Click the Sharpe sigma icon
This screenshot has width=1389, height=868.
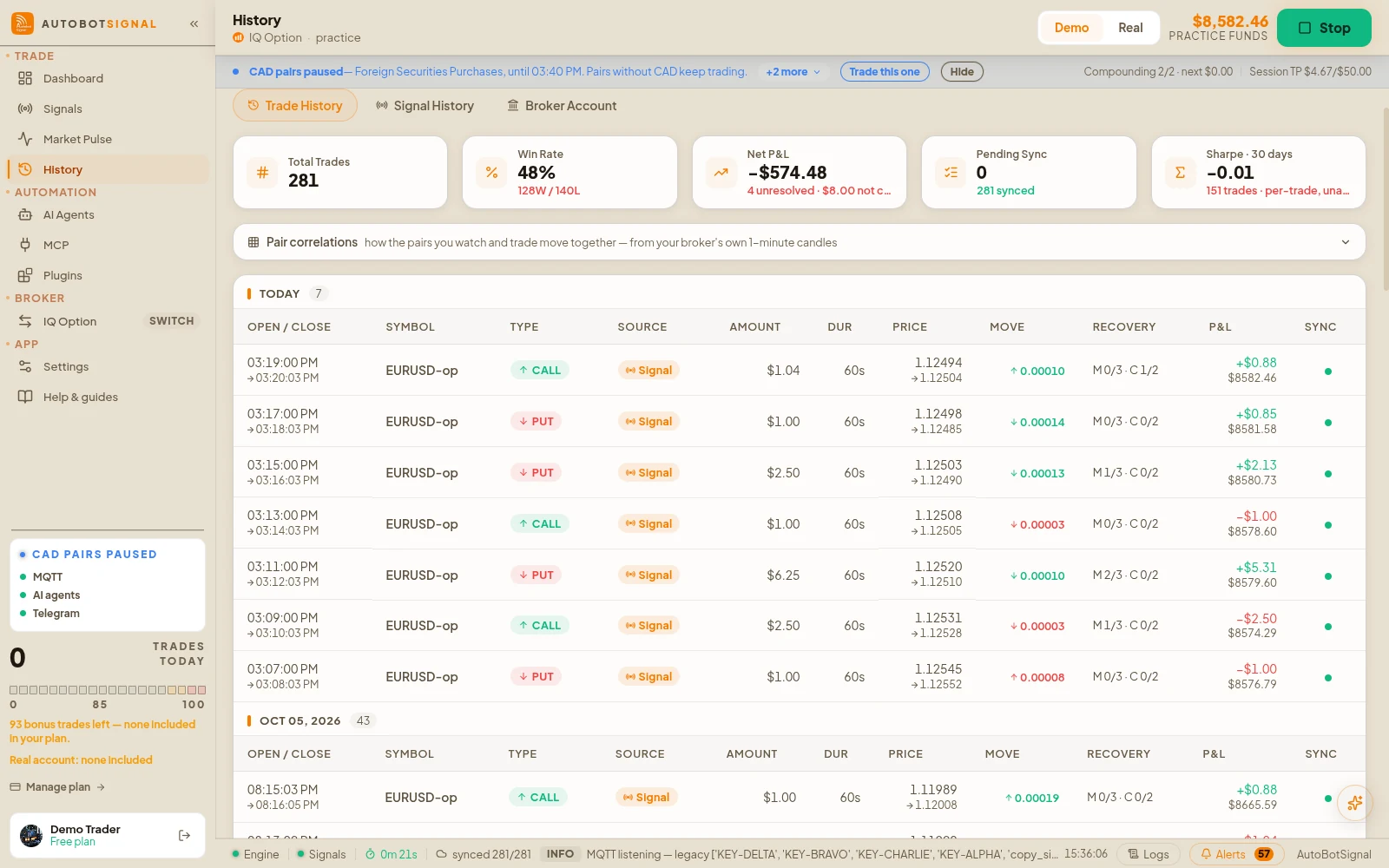(1180, 172)
